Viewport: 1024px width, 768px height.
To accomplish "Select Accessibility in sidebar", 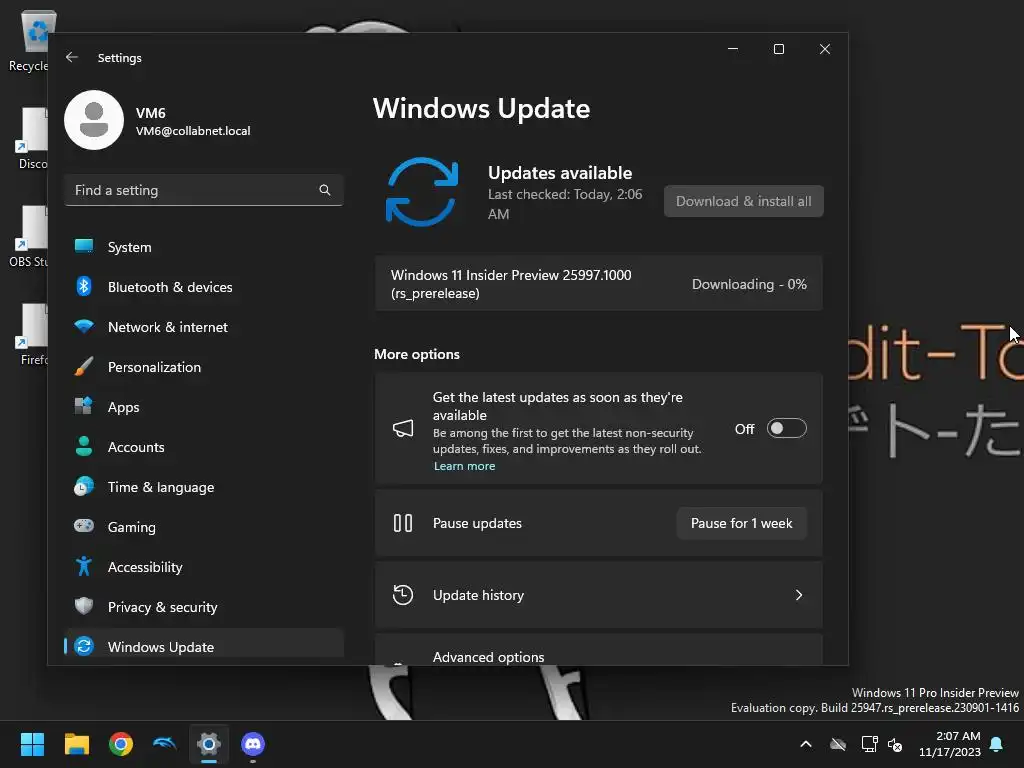I will (x=204, y=567).
